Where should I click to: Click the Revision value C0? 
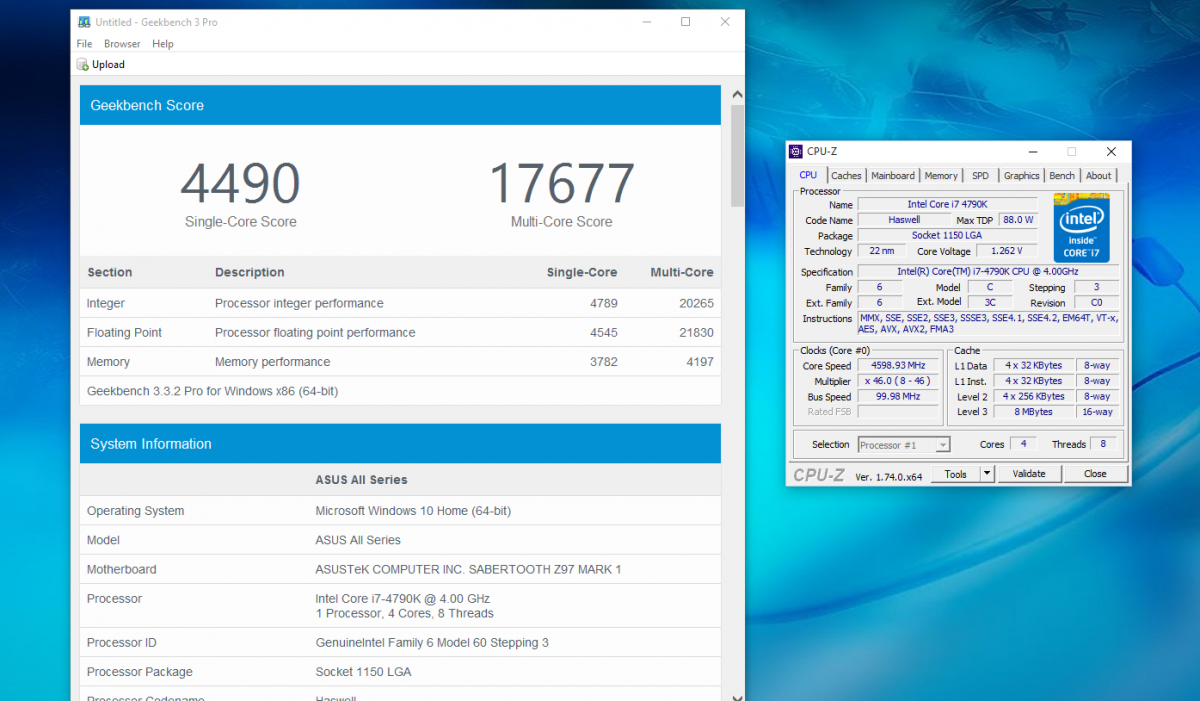1096,303
